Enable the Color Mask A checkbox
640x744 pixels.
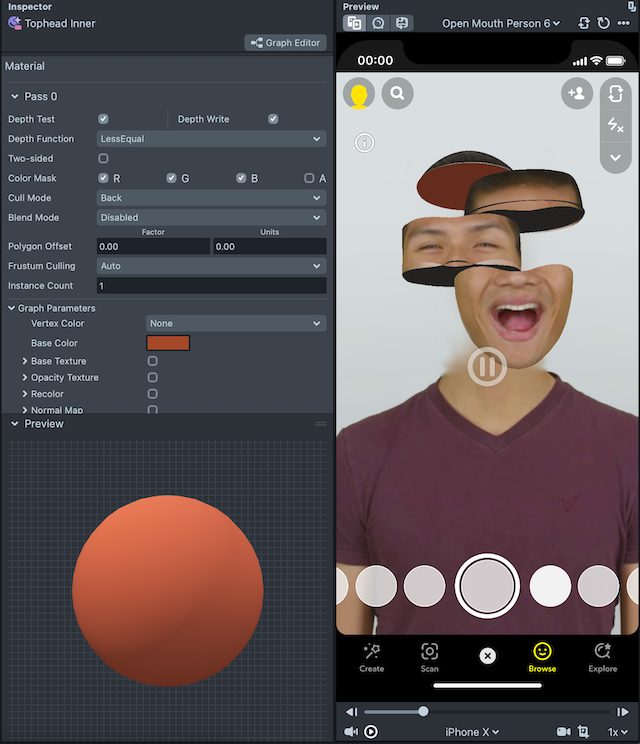point(309,178)
